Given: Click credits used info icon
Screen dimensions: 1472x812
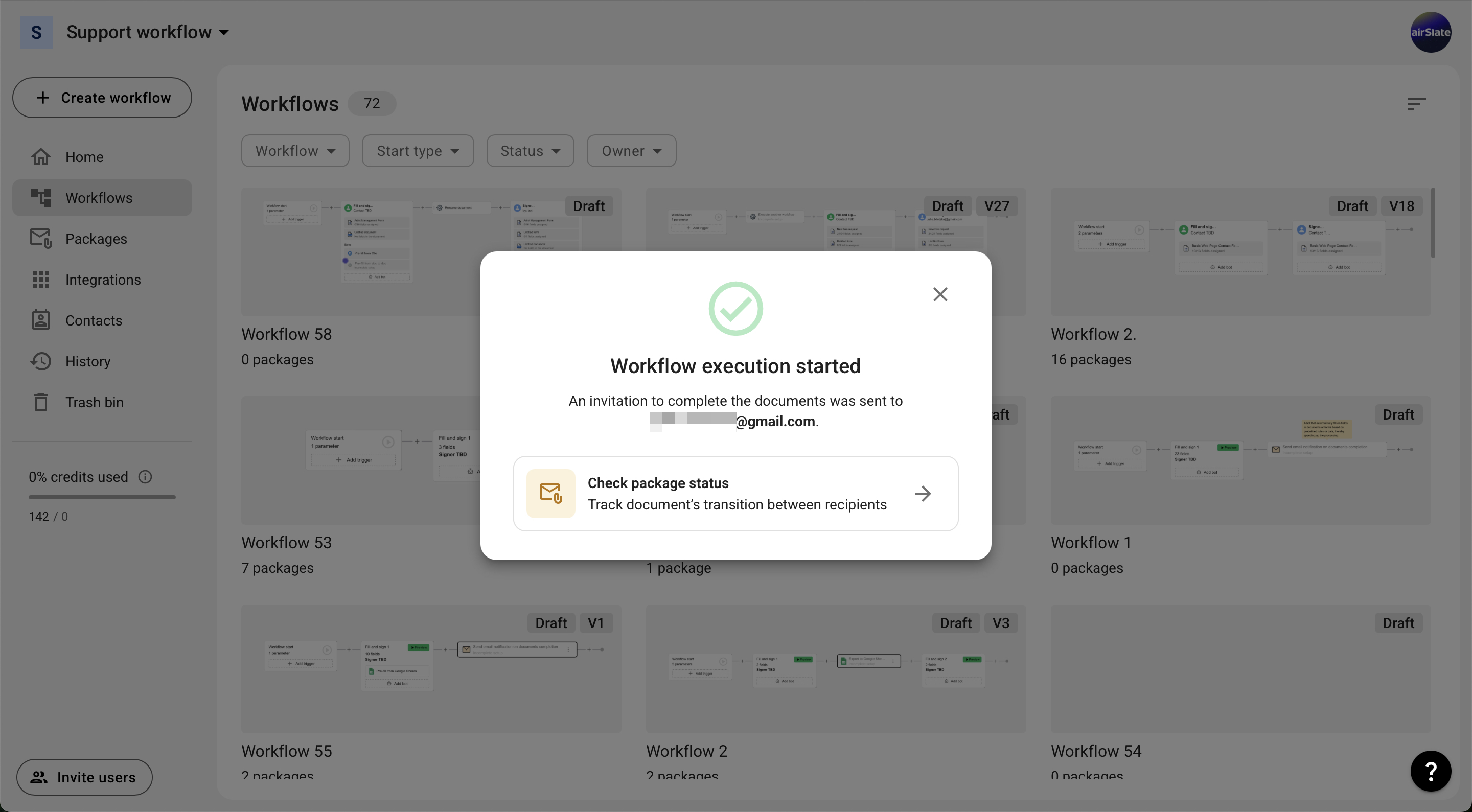Looking at the screenshot, I should [145, 477].
